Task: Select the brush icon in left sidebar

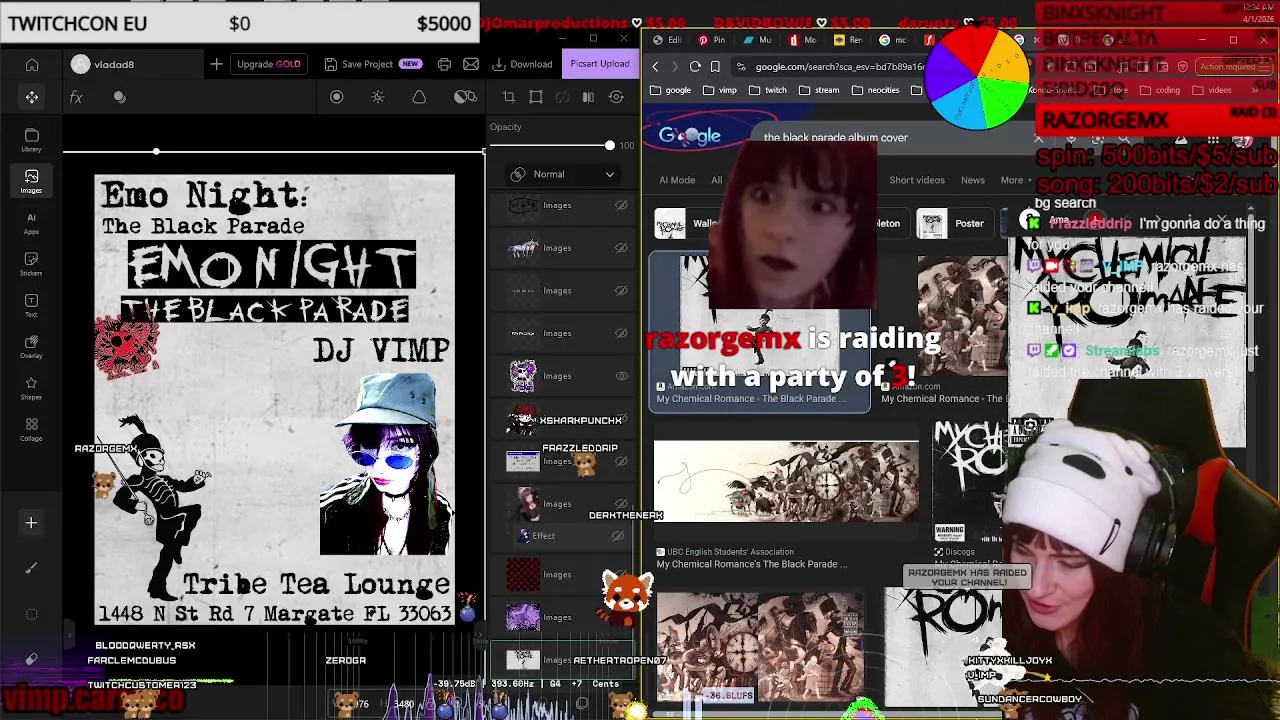Action: pyautogui.click(x=31, y=568)
